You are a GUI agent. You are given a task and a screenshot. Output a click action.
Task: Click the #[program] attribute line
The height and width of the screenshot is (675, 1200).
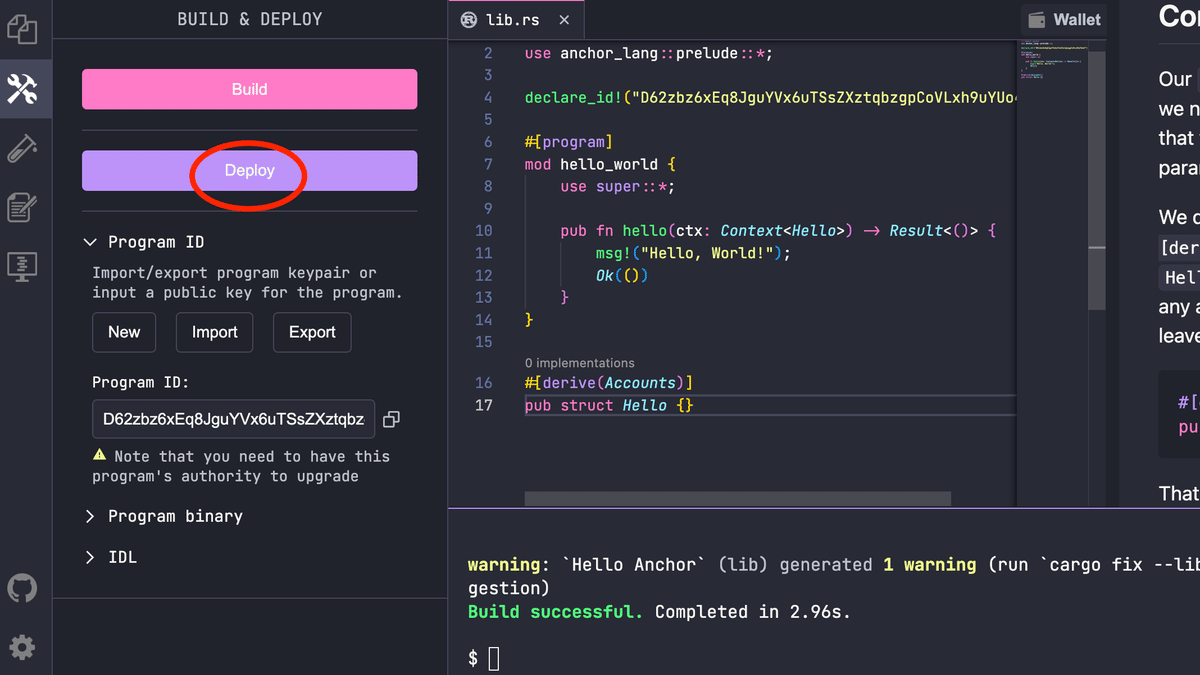point(568,142)
